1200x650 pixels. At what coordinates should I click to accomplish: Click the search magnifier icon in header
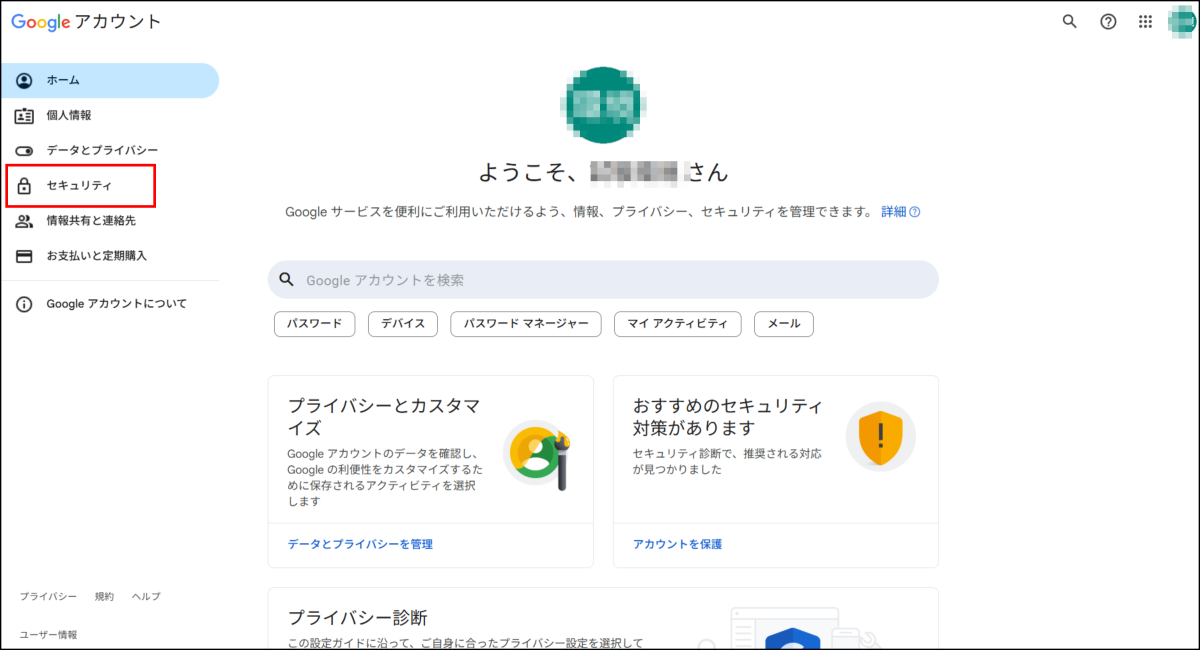[1069, 22]
